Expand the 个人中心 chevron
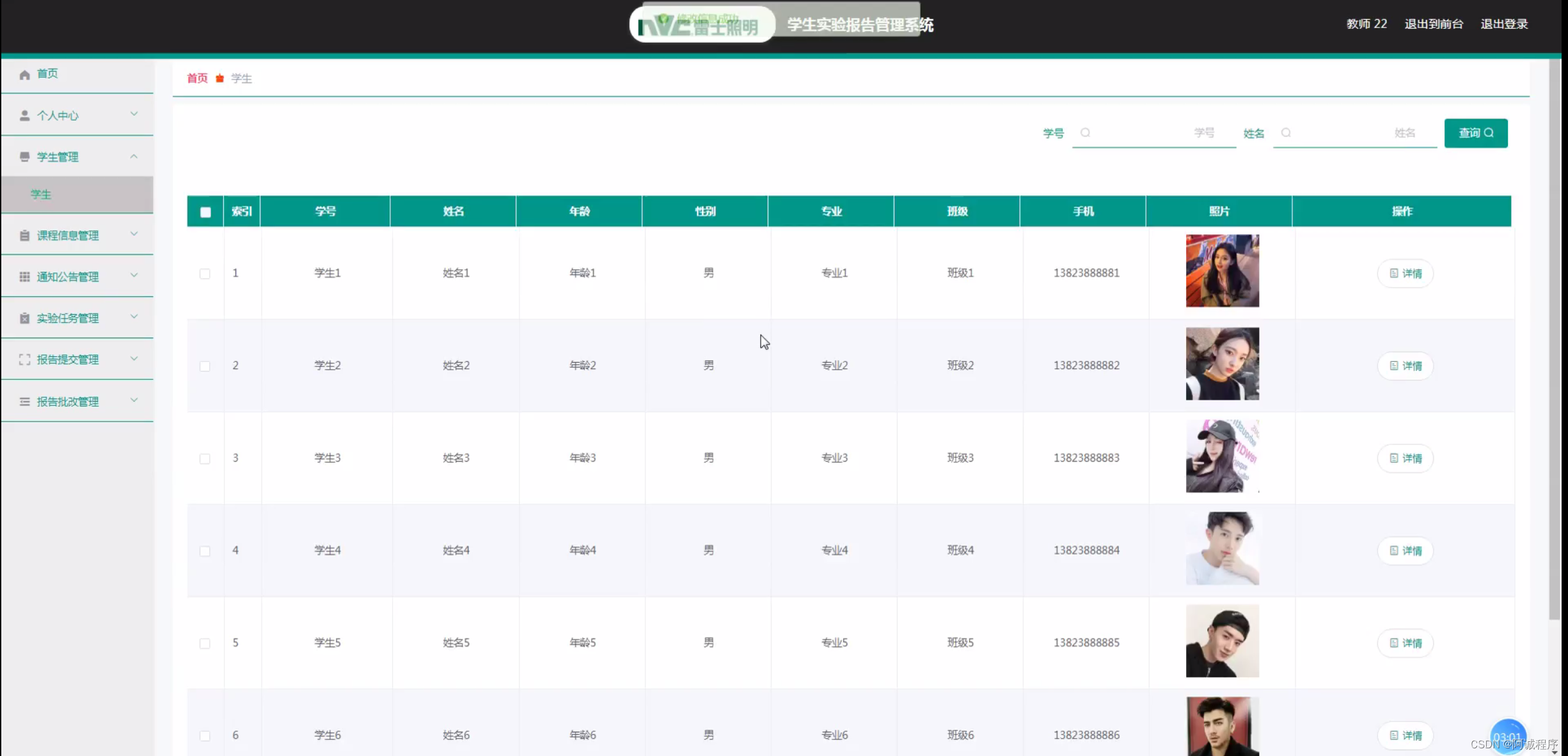The image size is (1568, 756). tap(134, 114)
